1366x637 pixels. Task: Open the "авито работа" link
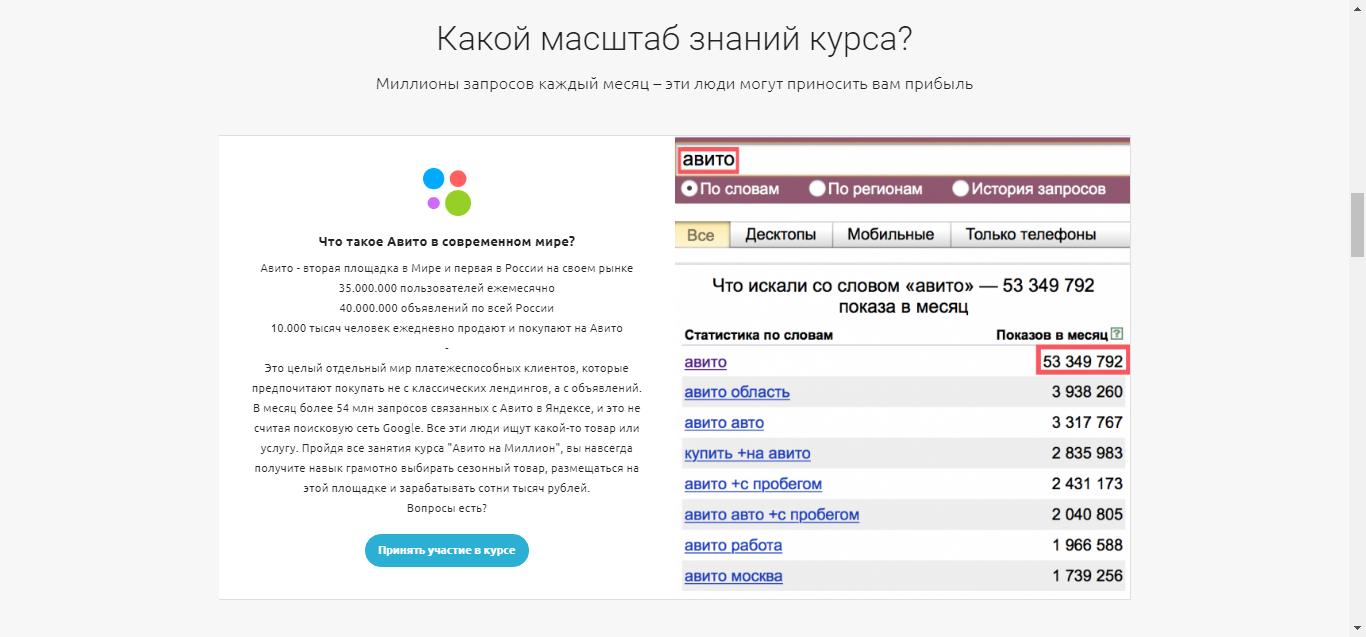point(733,545)
